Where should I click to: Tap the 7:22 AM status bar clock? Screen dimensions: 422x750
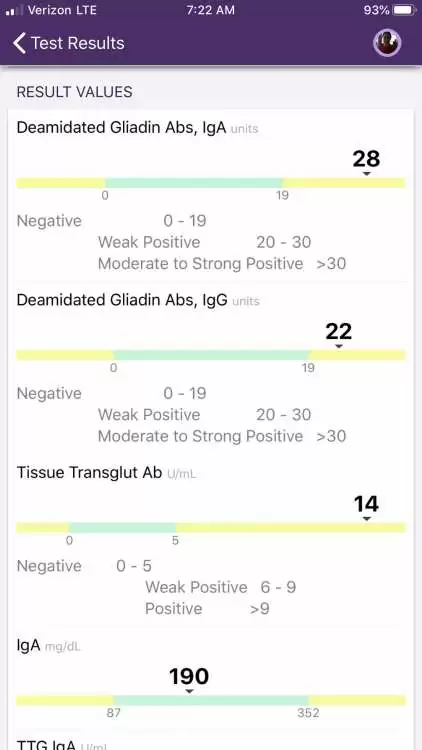pos(211,10)
